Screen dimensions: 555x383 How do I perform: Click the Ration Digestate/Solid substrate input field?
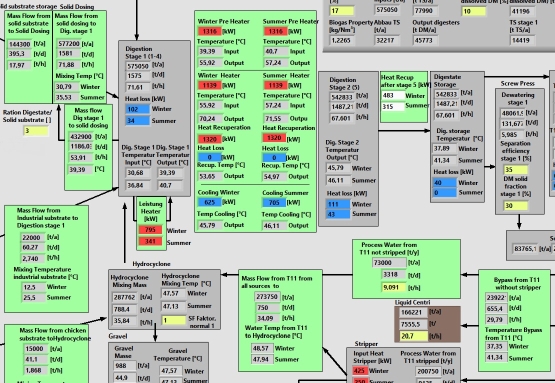[36, 131]
